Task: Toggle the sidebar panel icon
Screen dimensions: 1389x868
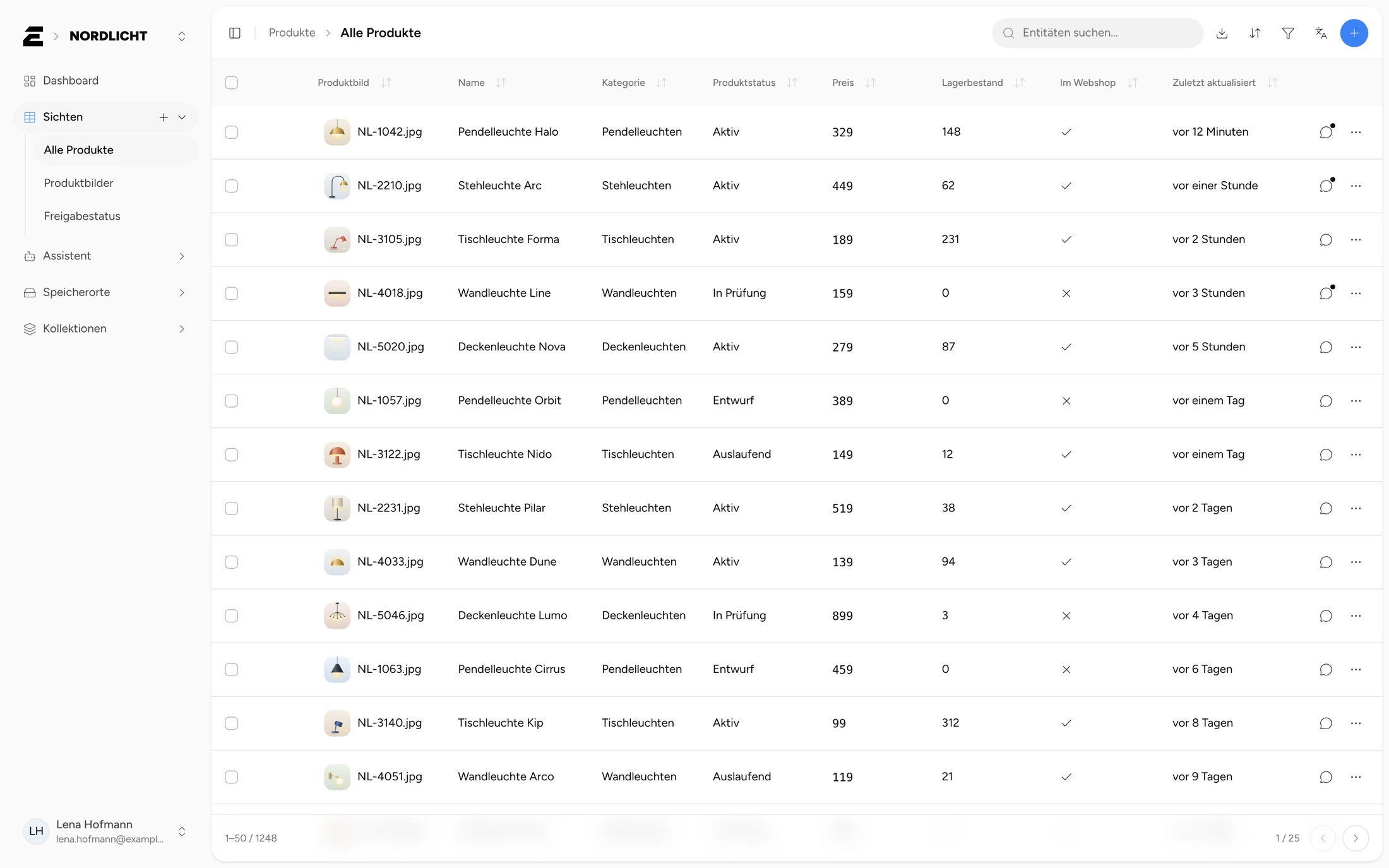Action: click(x=235, y=33)
